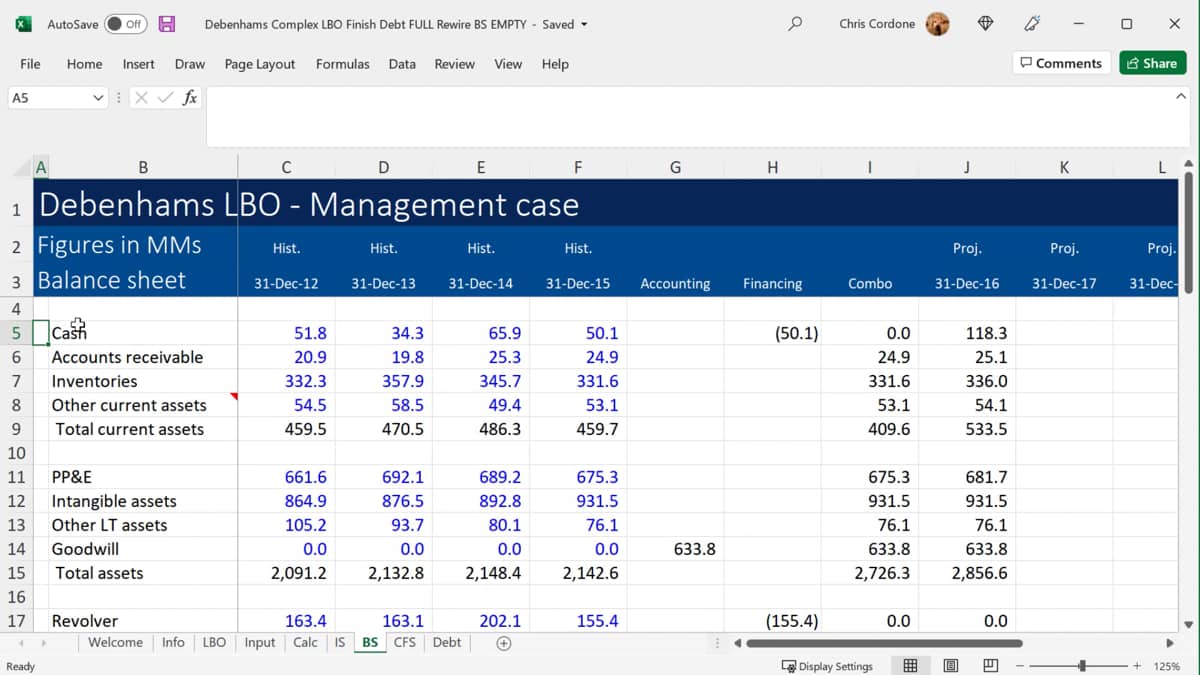Select column G header
The image size is (1200, 675).
(675, 167)
